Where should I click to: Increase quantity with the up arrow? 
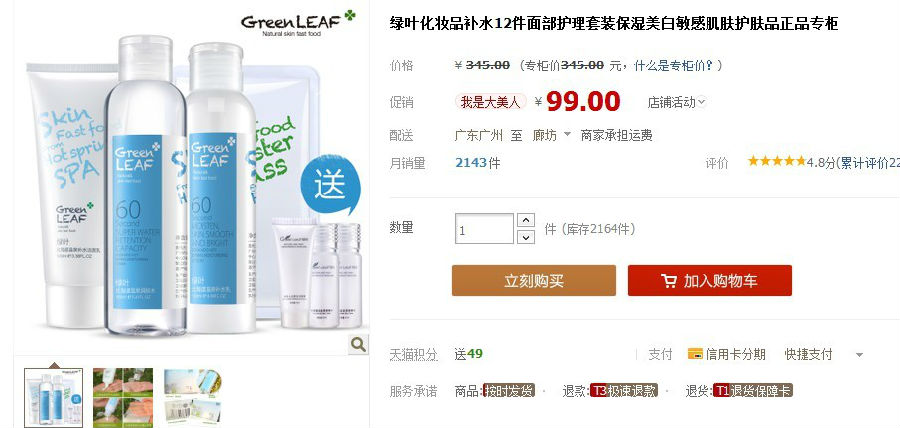pyautogui.click(x=526, y=220)
